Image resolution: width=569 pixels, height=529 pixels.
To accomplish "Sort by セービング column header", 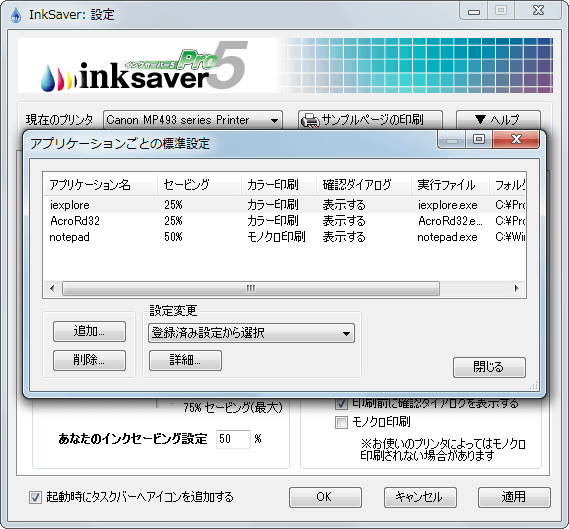I will click(199, 185).
